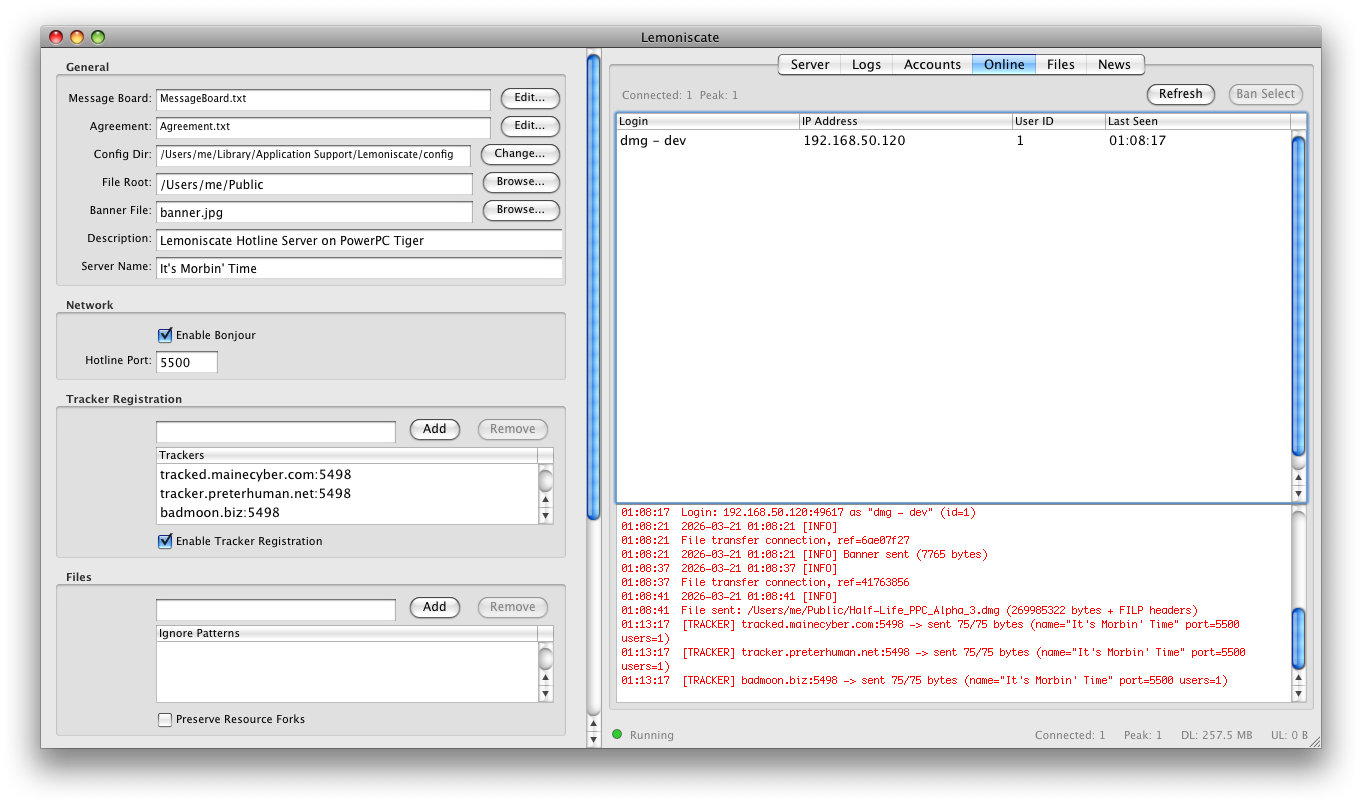Viewport: 1362px width, 804px height.
Task: Edit the Agreement.txt file
Action: (x=529, y=126)
